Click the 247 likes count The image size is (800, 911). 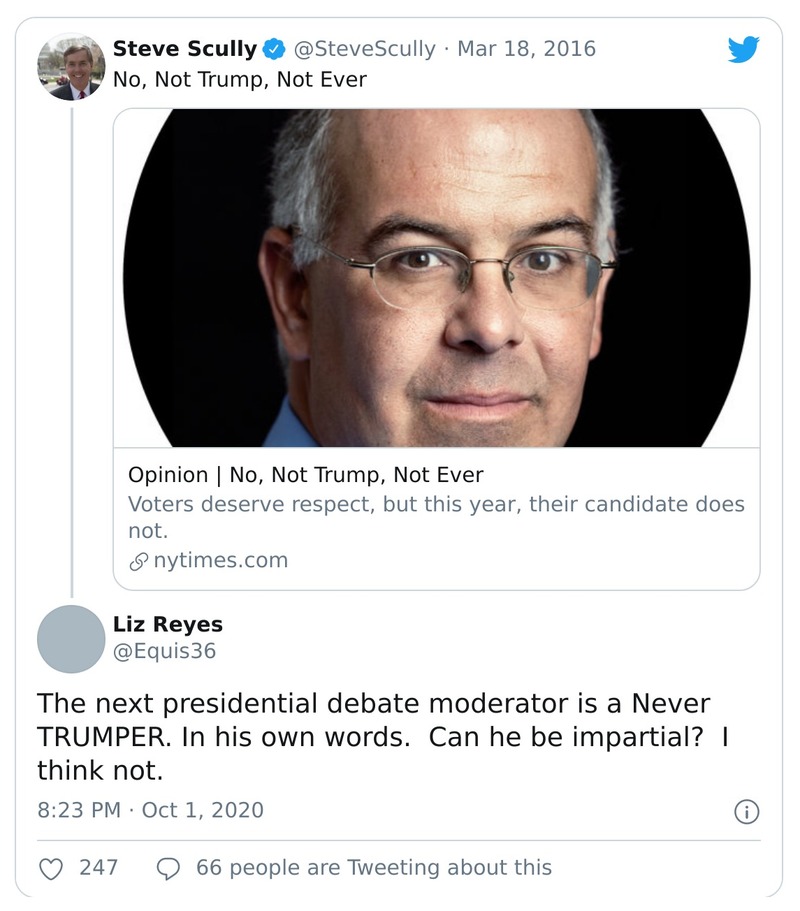click(x=99, y=868)
